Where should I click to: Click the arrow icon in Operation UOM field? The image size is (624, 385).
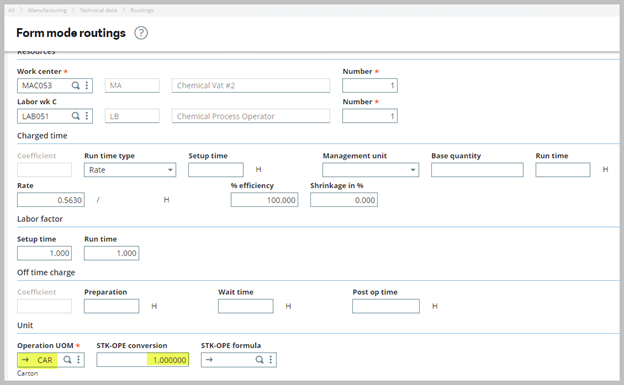25,360
